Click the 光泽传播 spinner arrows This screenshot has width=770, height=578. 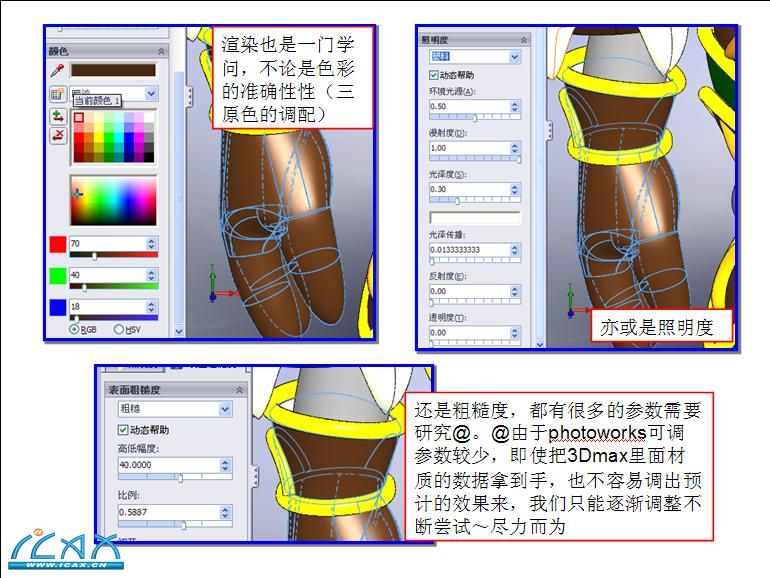pos(515,250)
